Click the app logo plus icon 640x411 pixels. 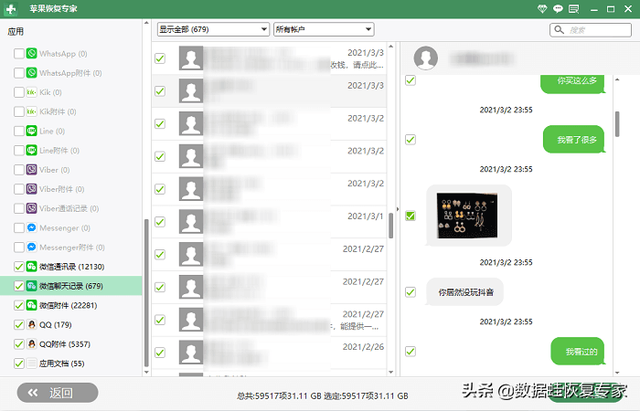click(x=11, y=9)
